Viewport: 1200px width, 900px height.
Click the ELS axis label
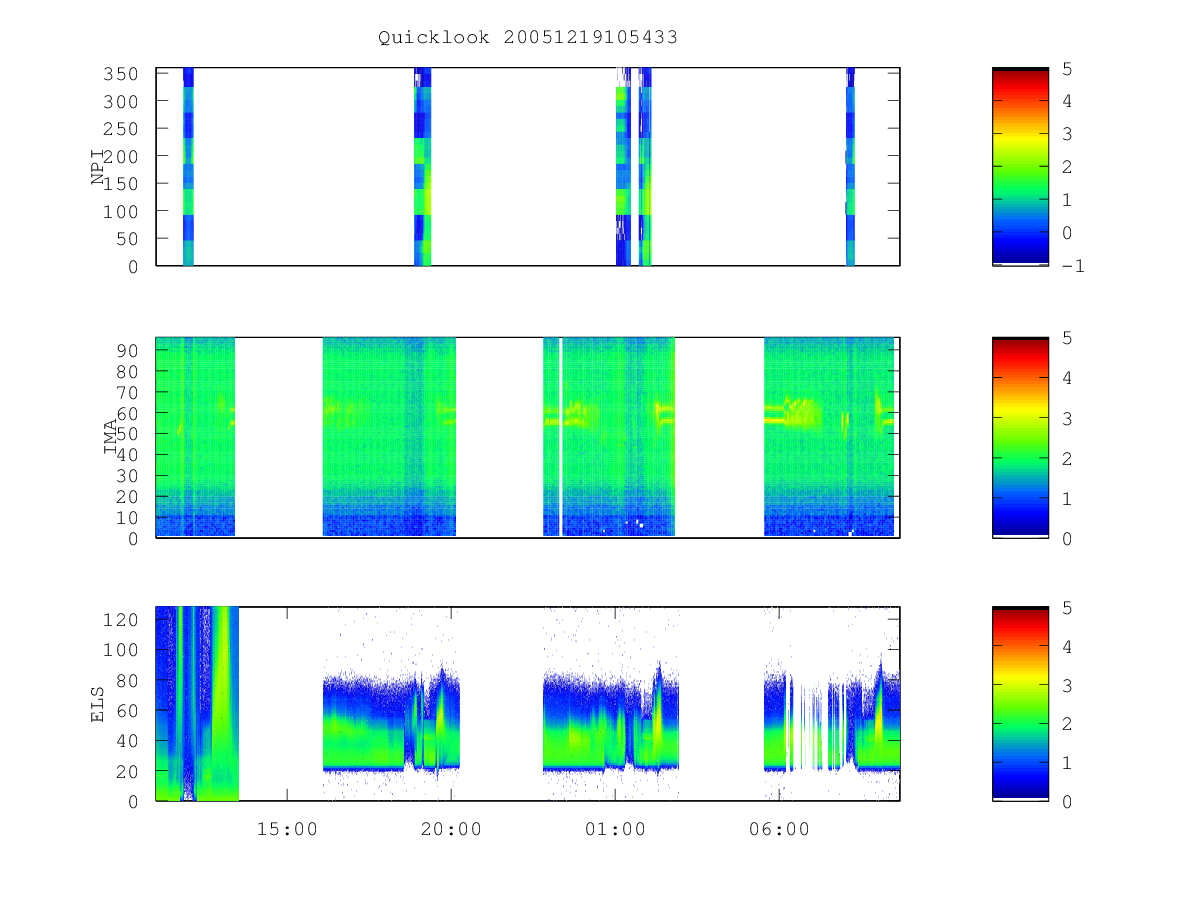[98, 703]
